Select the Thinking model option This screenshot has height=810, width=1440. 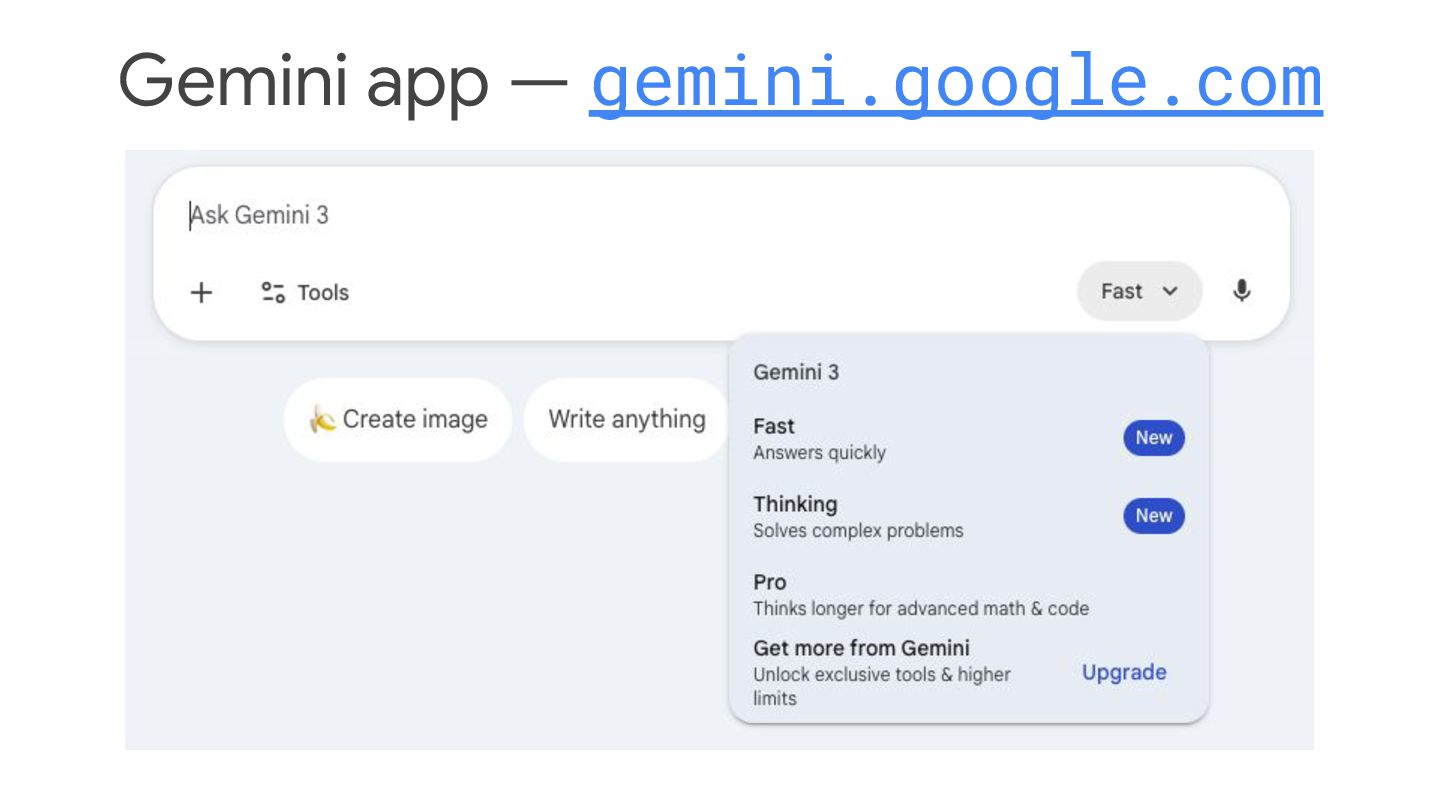point(968,516)
